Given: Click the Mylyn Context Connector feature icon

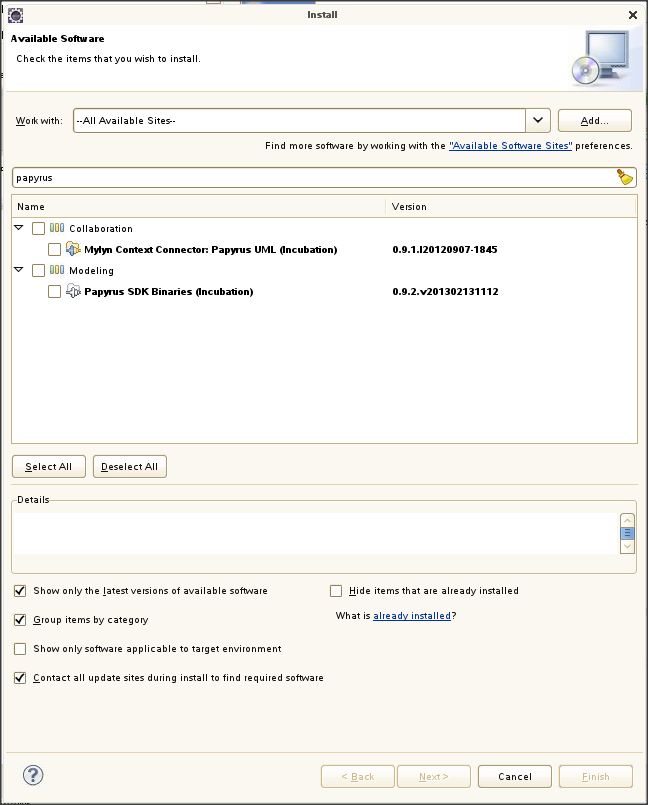Looking at the screenshot, I should pyautogui.click(x=73, y=249).
